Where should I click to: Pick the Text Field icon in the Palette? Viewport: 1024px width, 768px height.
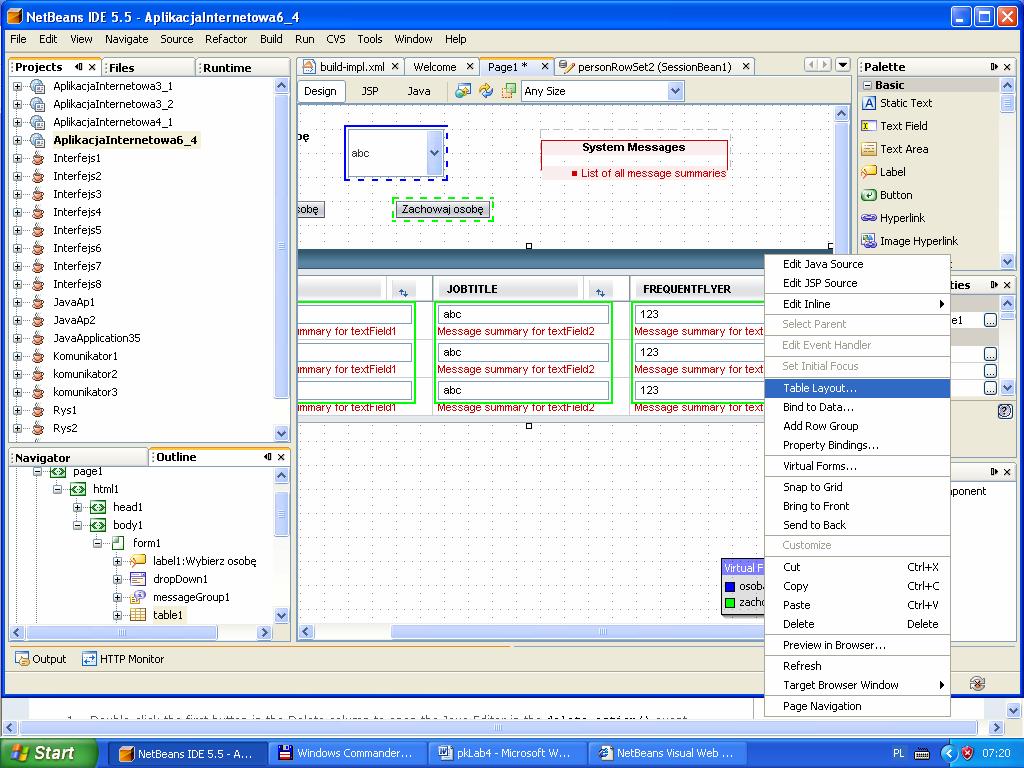click(x=869, y=126)
